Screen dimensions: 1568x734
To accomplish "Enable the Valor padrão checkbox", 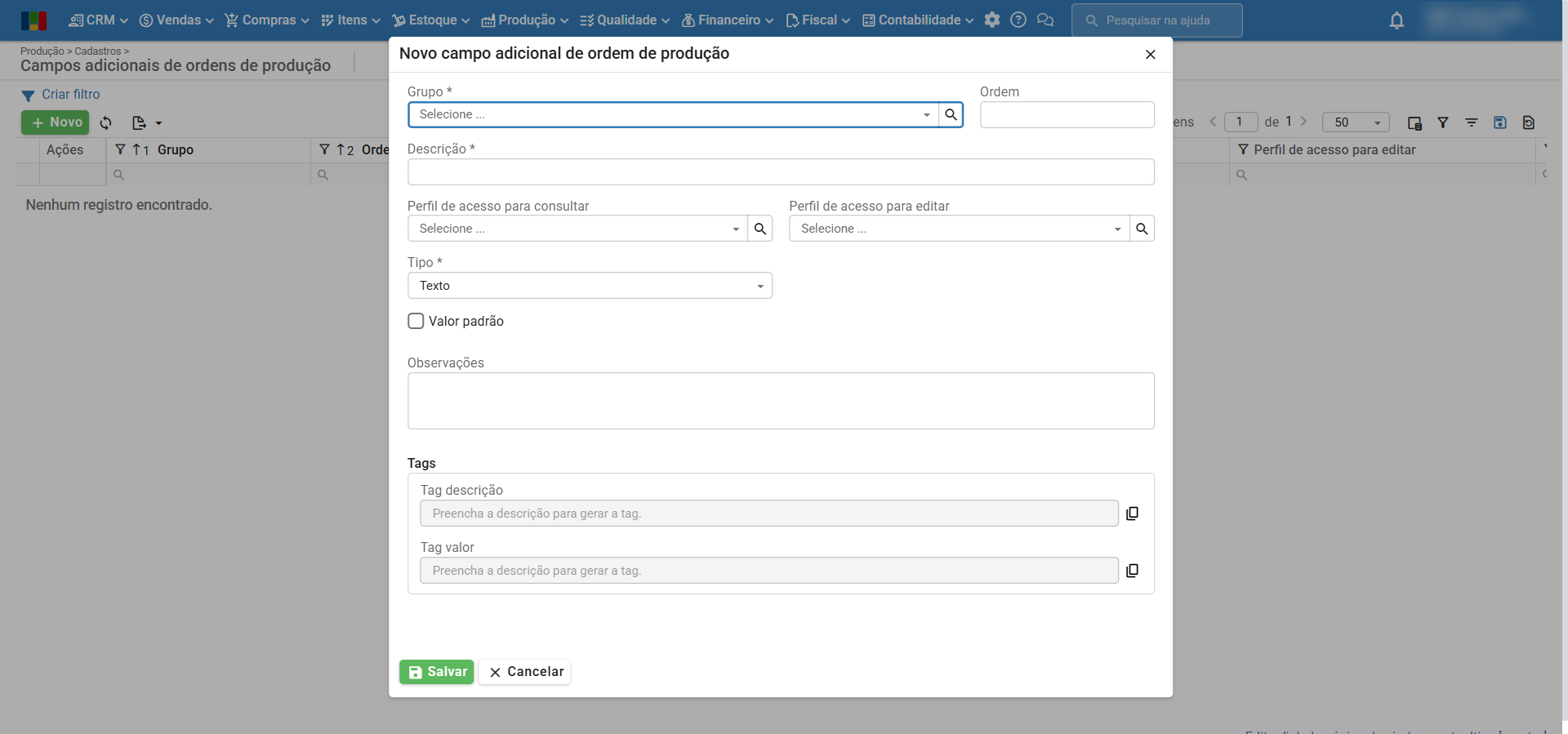I will [x=416, y=322].
